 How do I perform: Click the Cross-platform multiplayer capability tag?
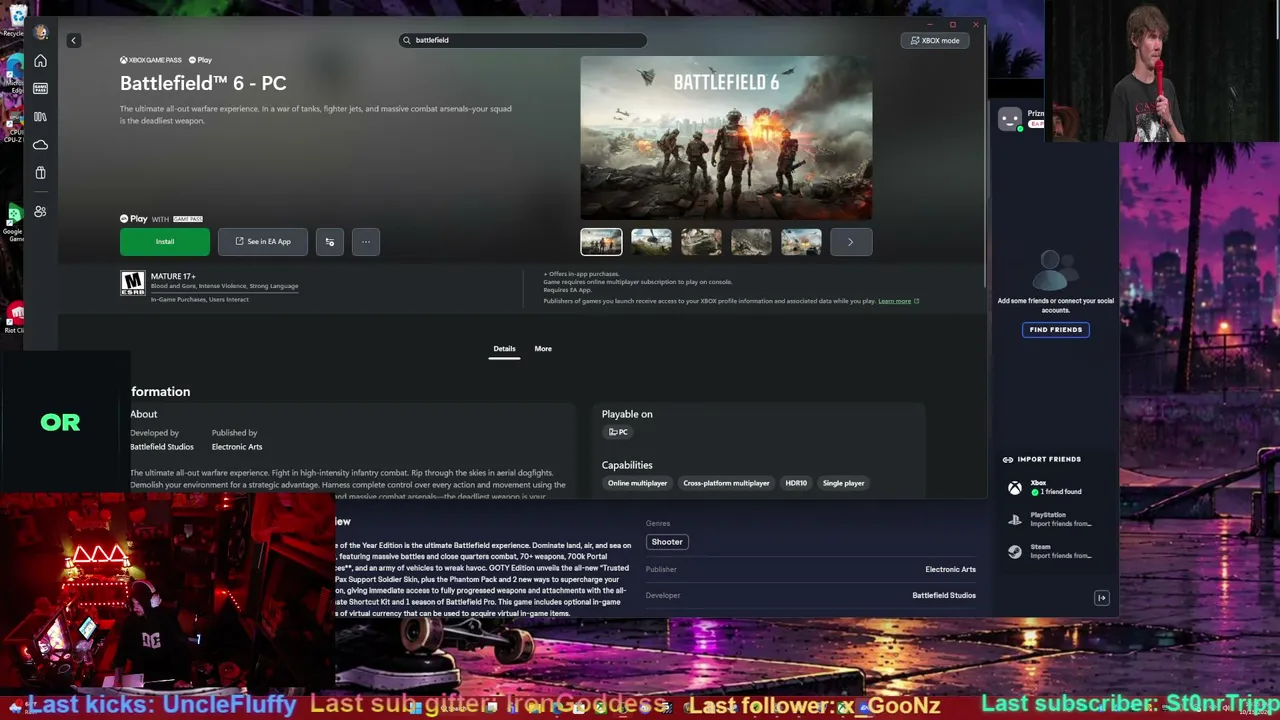click(726, 483)
